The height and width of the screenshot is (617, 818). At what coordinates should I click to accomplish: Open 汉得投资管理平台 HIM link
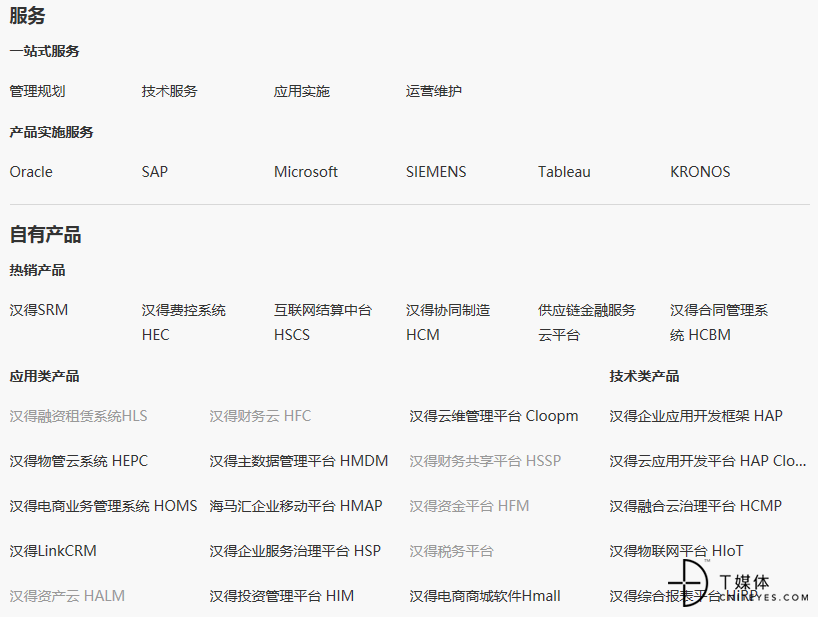click(x=282, y=596)
